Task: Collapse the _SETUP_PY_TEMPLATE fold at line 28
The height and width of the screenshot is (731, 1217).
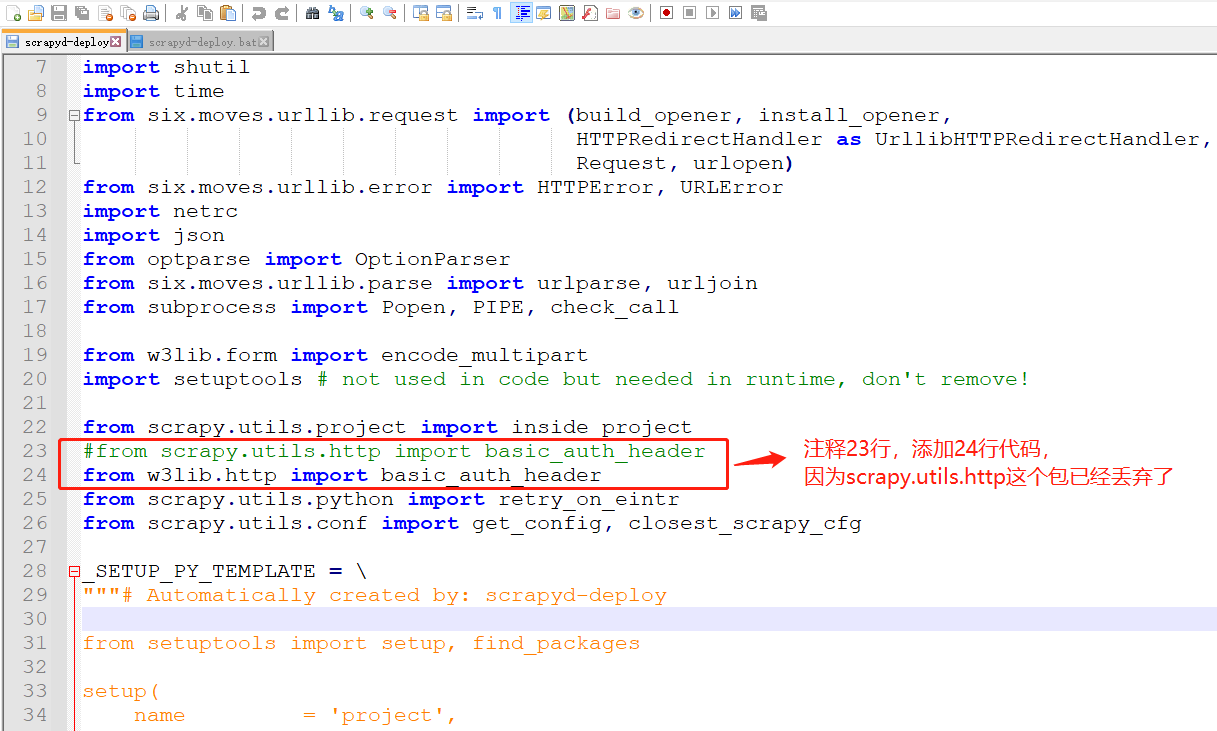Action: 73,570
